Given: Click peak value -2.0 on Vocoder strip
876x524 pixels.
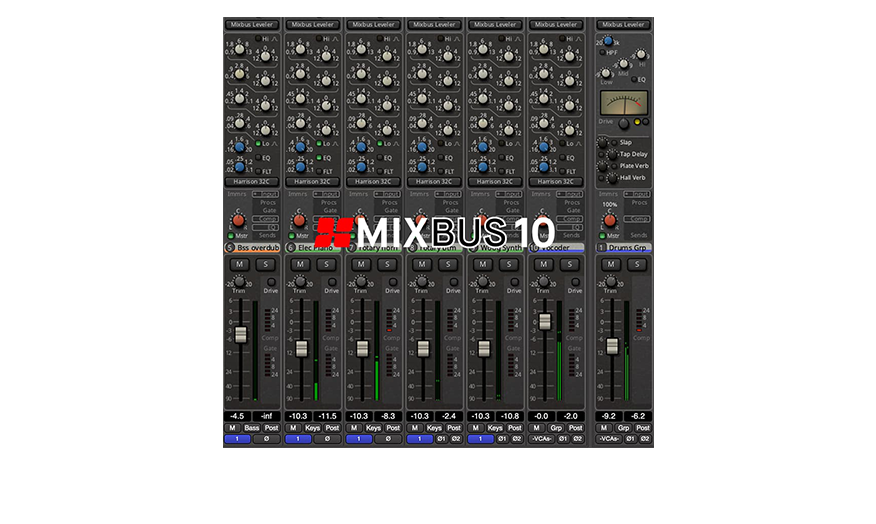Looking at the screenshot, I should [570, 416].
